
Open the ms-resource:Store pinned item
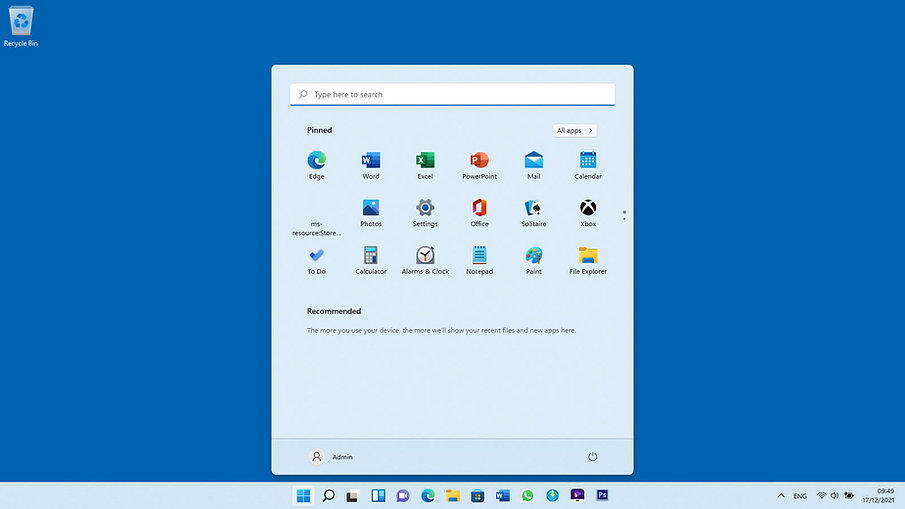(316, 218)
